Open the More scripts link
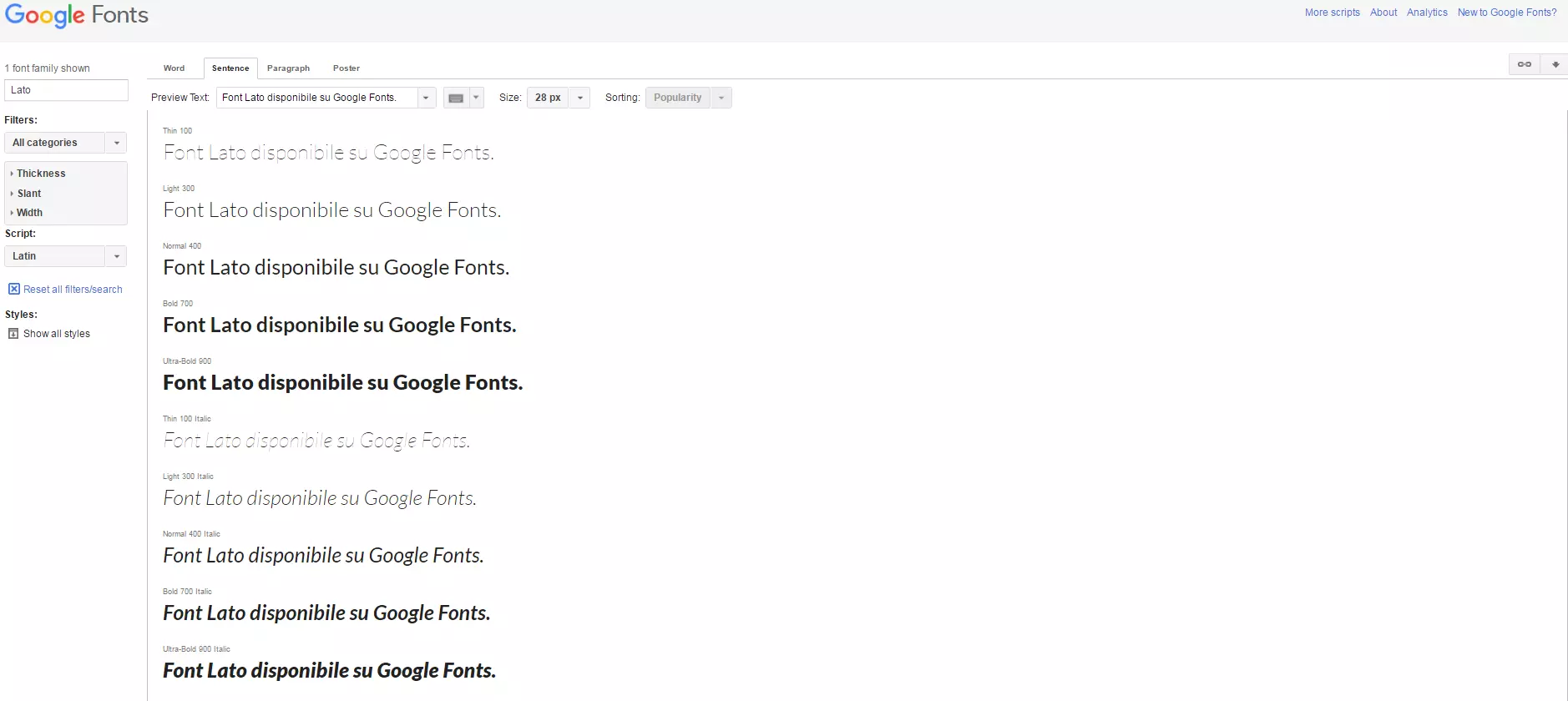Viewport: 1568px width, 701px height. (x=1333, y=13)
